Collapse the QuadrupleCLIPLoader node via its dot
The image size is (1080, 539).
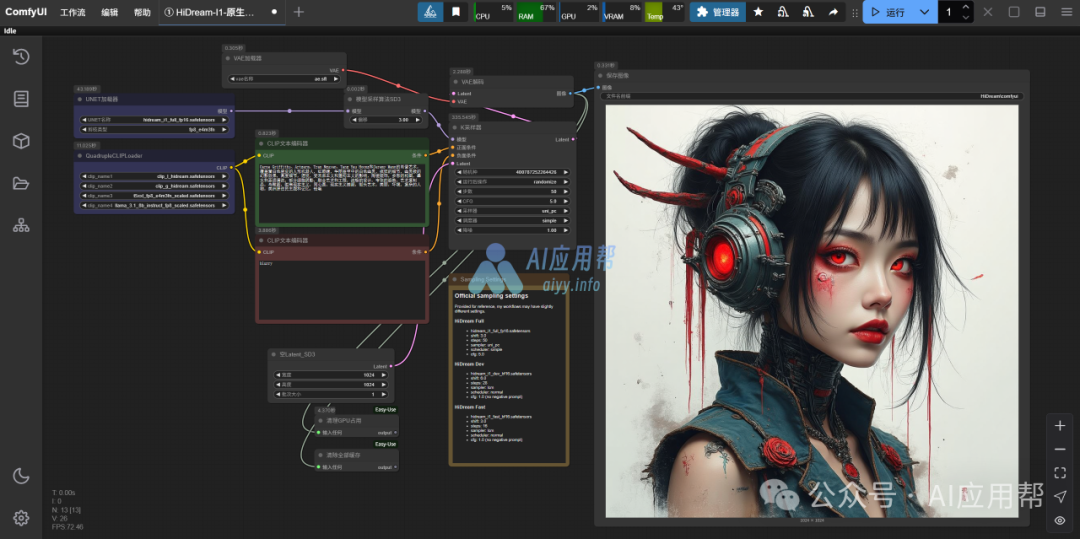(x=80, y=156)
